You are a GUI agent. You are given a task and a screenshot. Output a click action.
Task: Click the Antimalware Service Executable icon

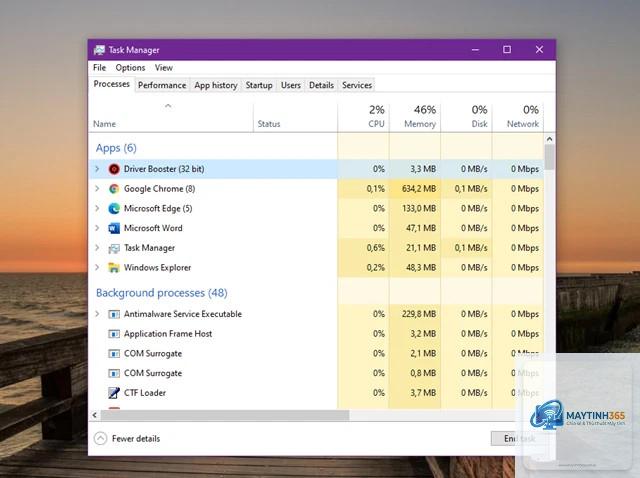114,314
